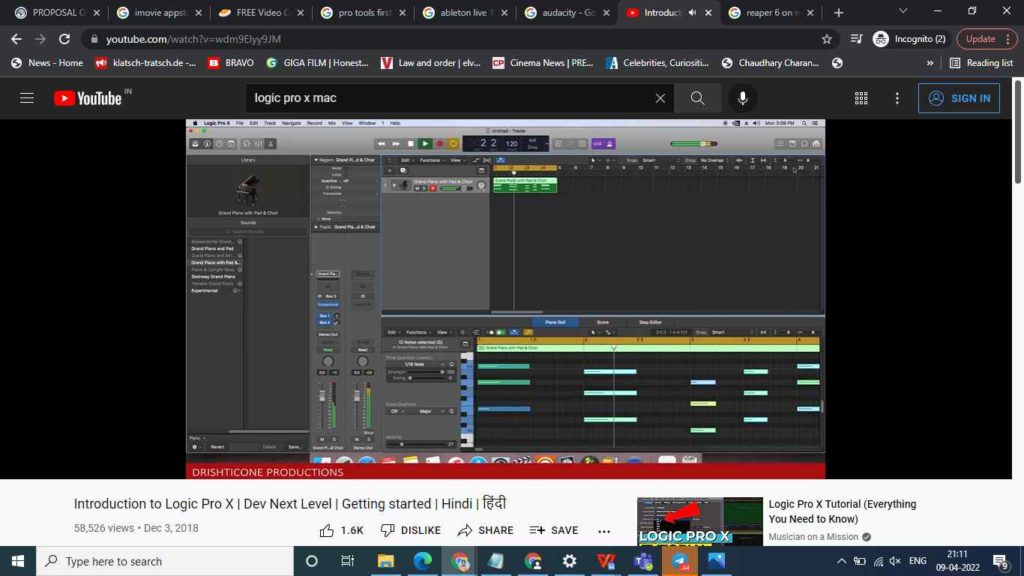Select Steinway Grand Piano in Library list

tap(214, 276)
